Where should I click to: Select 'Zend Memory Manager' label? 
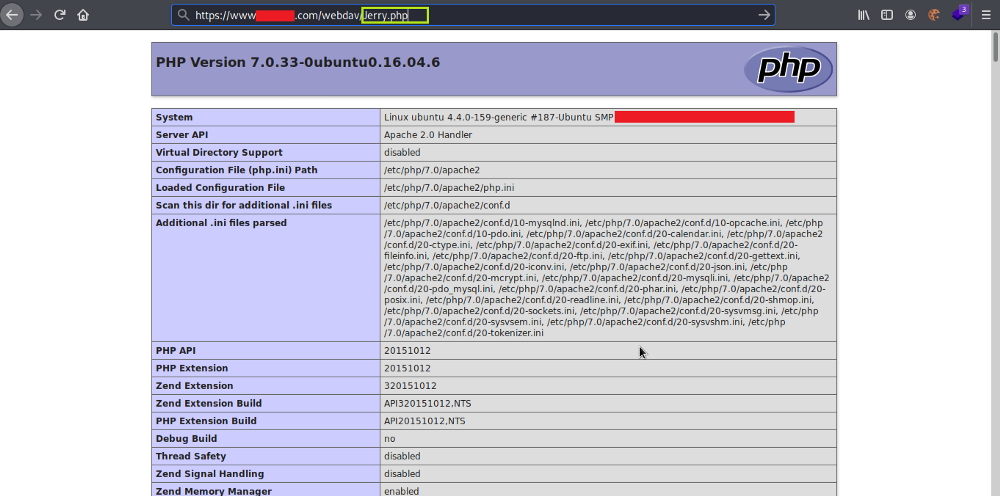pyautogui.click(x=214, y=491)
